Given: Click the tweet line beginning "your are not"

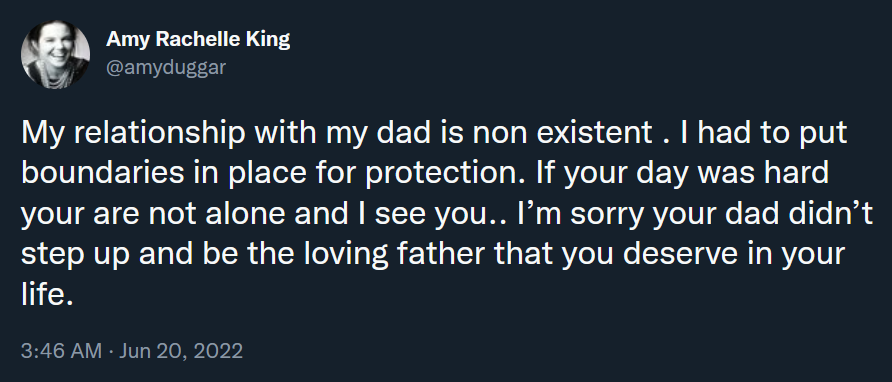Looking at the screenshot, I should click(447, 215).
